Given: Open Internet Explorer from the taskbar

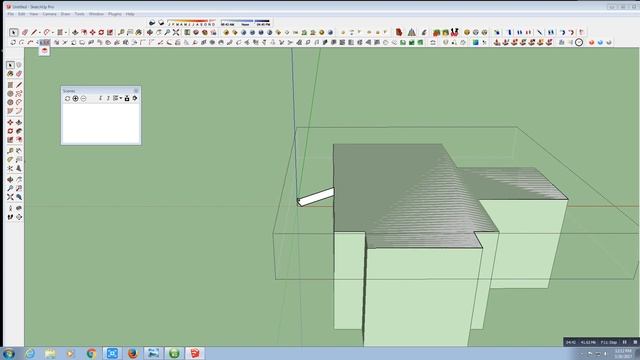Looking at the screenshot, I should (x=30, y=353).
